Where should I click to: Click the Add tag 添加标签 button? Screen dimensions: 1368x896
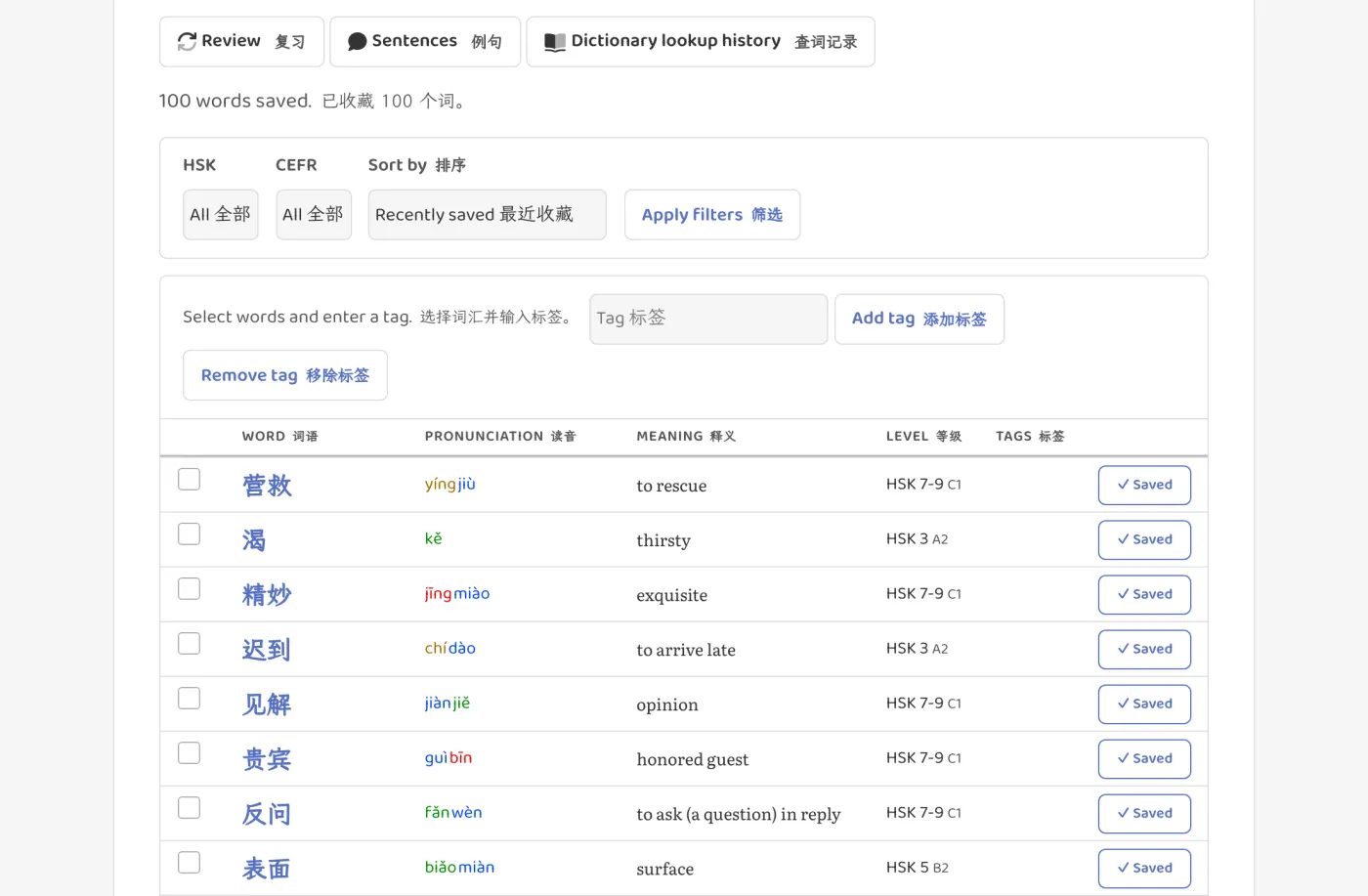tap(919, 319)
